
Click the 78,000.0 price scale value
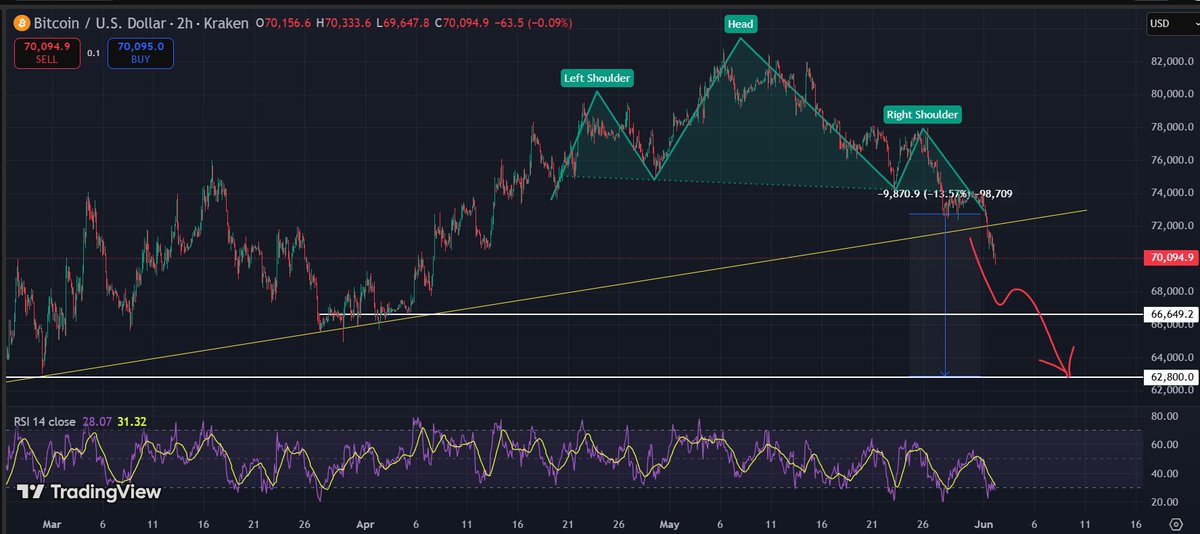1171,127
